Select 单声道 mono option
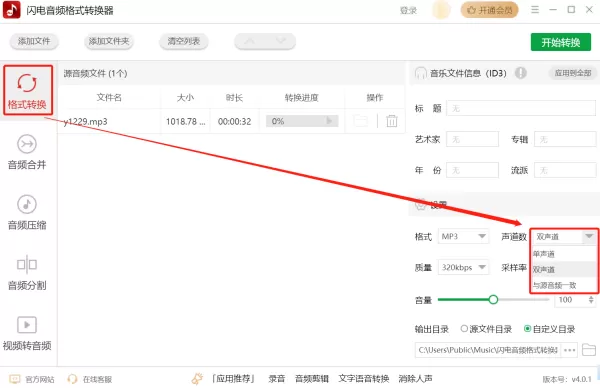The height and width of the screenshot is (388, 600). [x=564, y=254]
